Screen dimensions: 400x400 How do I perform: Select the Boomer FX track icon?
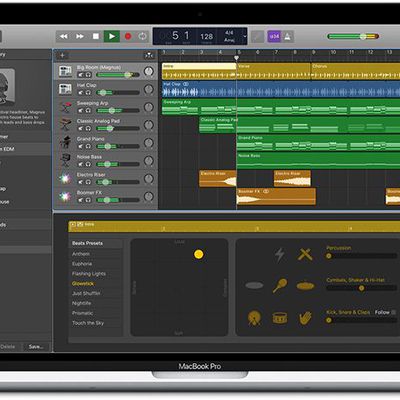pos(65,197)
